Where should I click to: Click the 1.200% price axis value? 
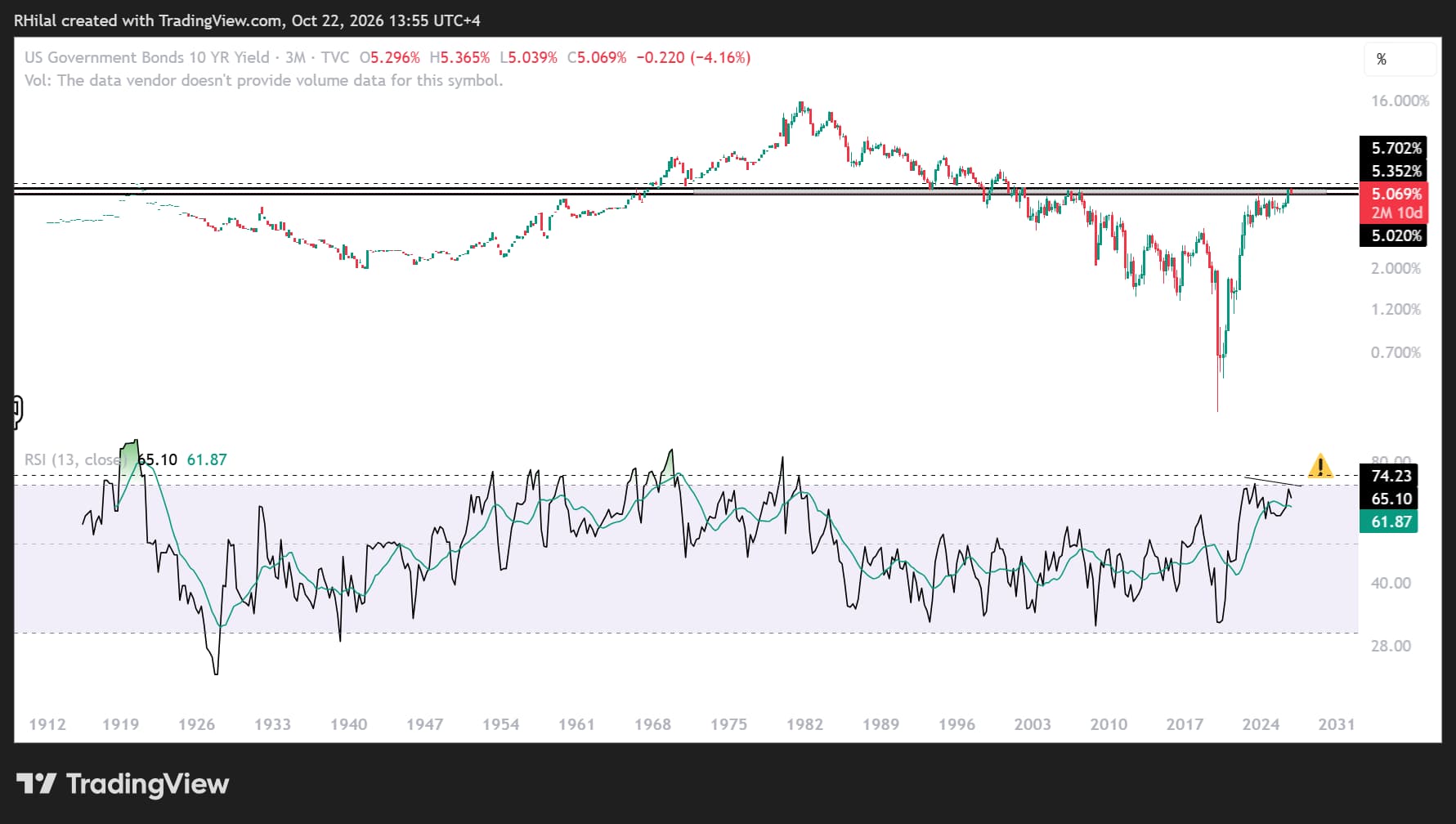tap(1396, 309)
